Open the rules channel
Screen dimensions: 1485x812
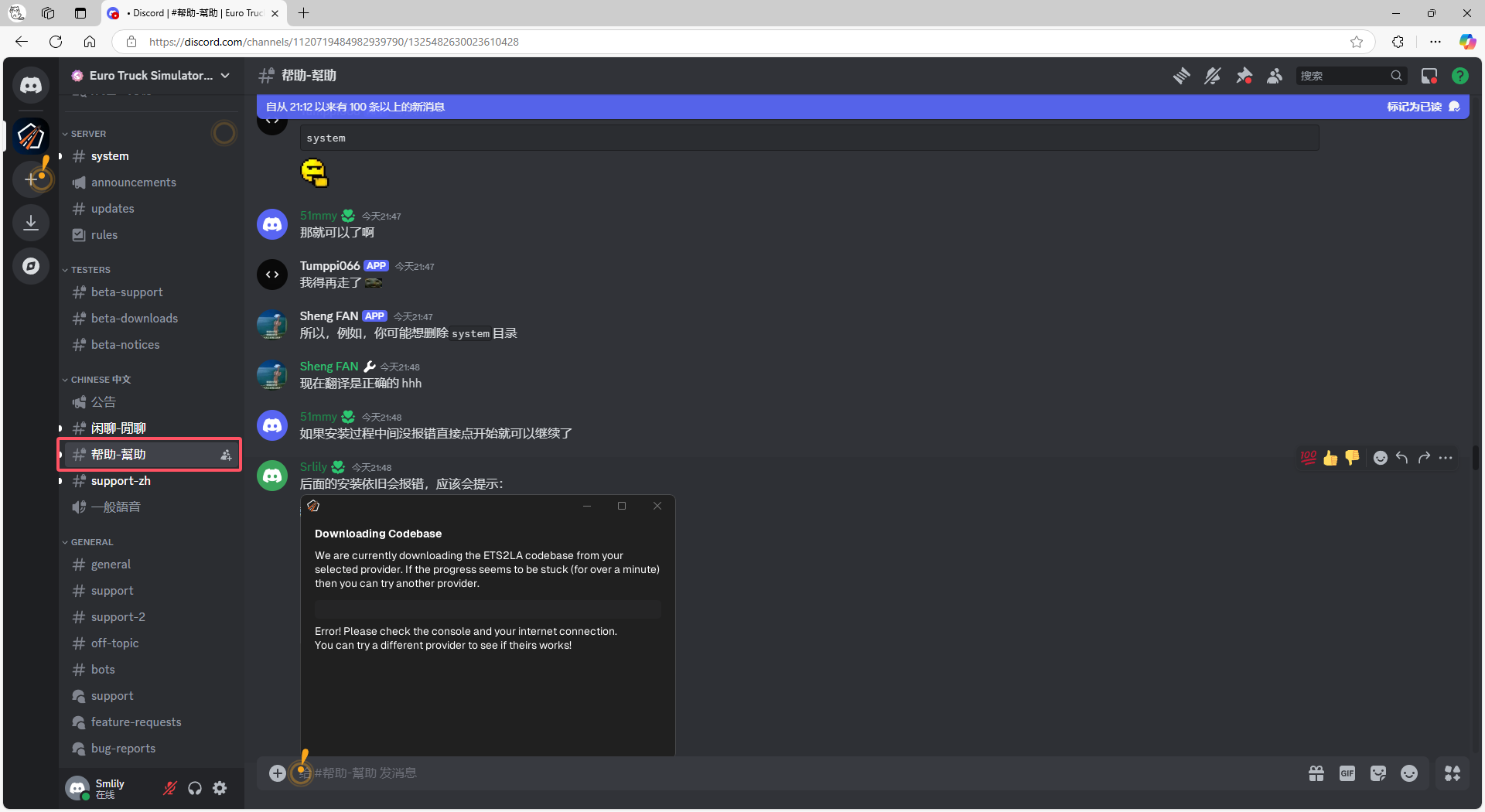click(151, 235)
